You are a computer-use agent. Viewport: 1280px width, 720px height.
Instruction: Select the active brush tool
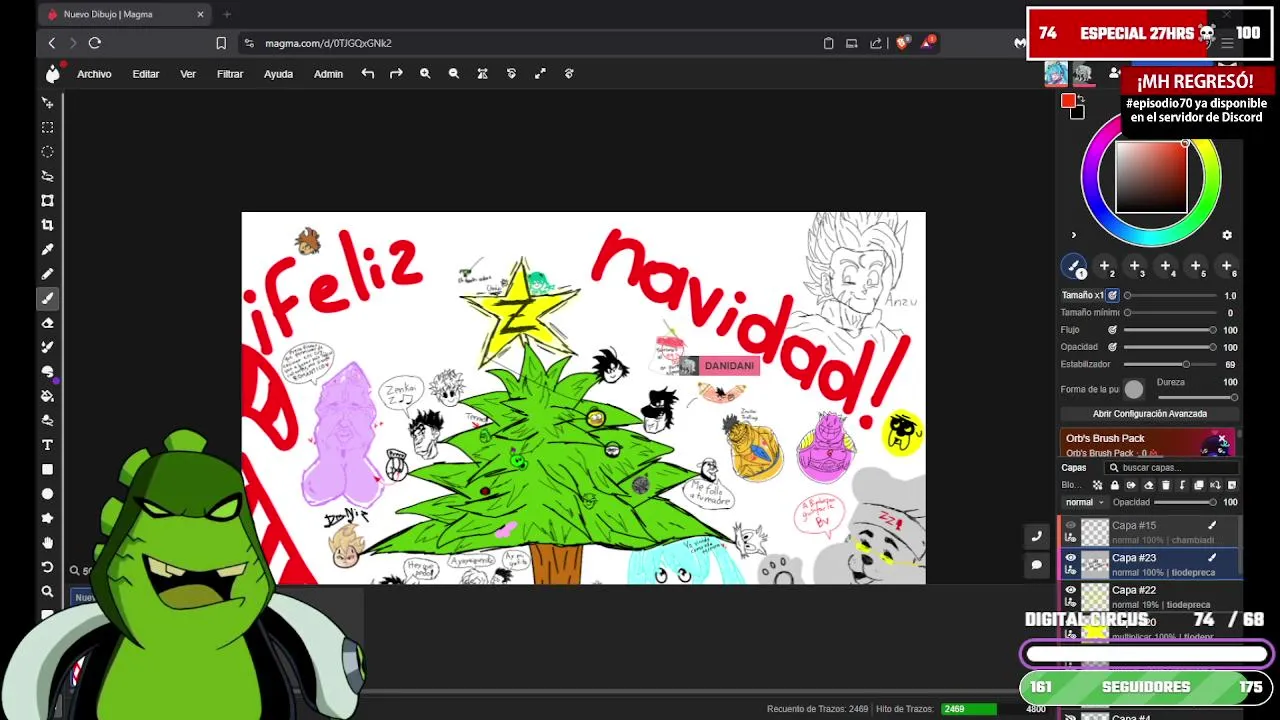47,298
